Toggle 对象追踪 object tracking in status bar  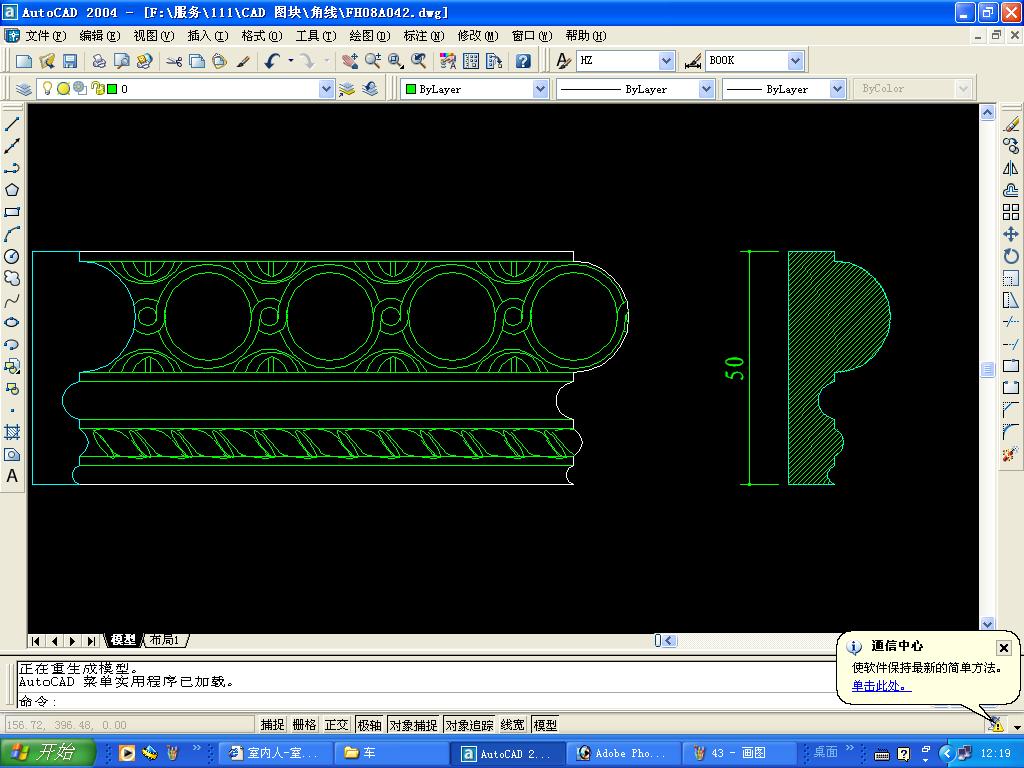click(470, 725)
